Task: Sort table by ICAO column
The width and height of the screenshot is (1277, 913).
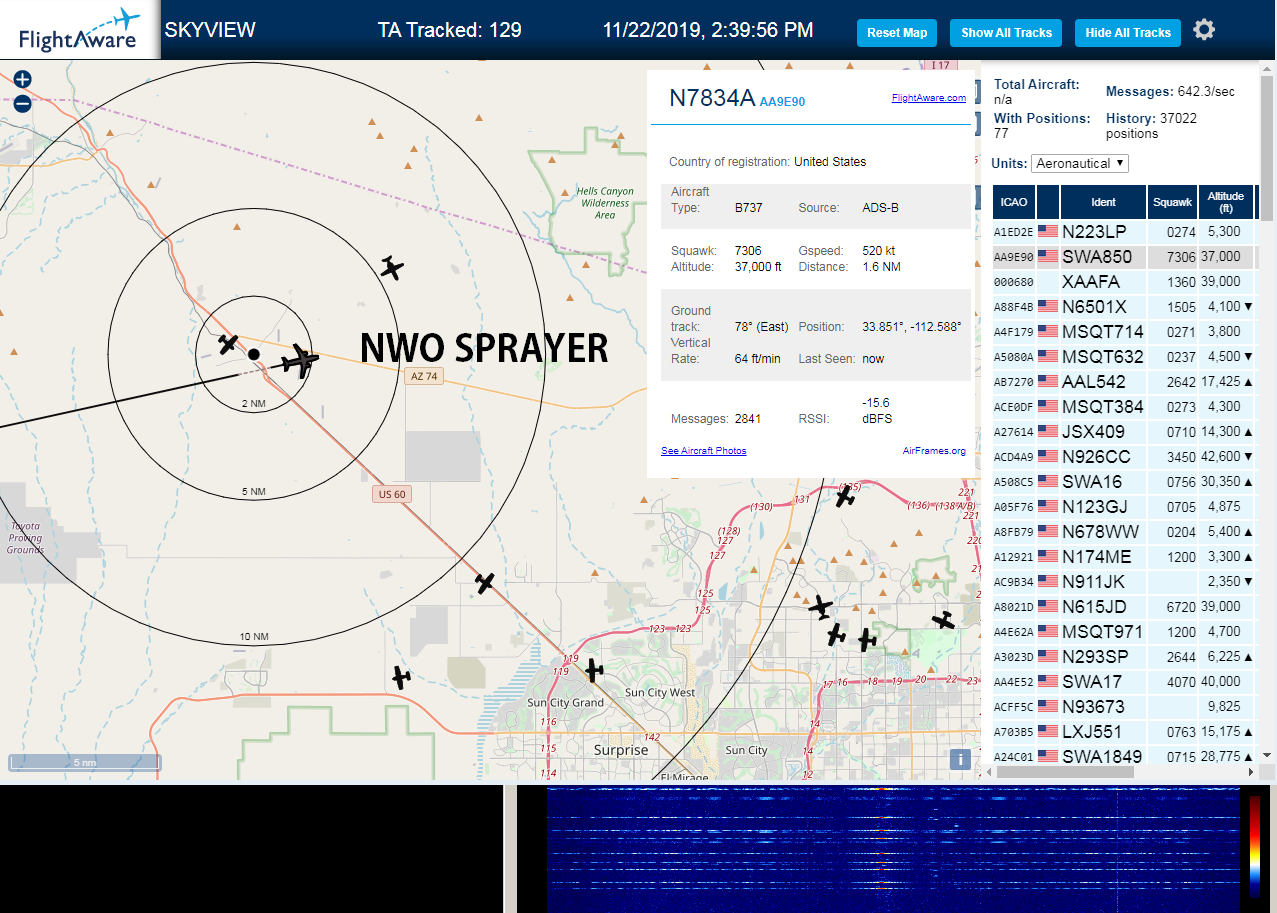Action: tap(1014, 202)
